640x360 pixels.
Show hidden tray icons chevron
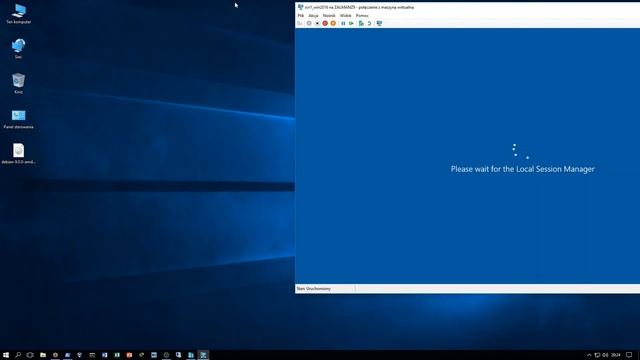[x=589, y=355]
